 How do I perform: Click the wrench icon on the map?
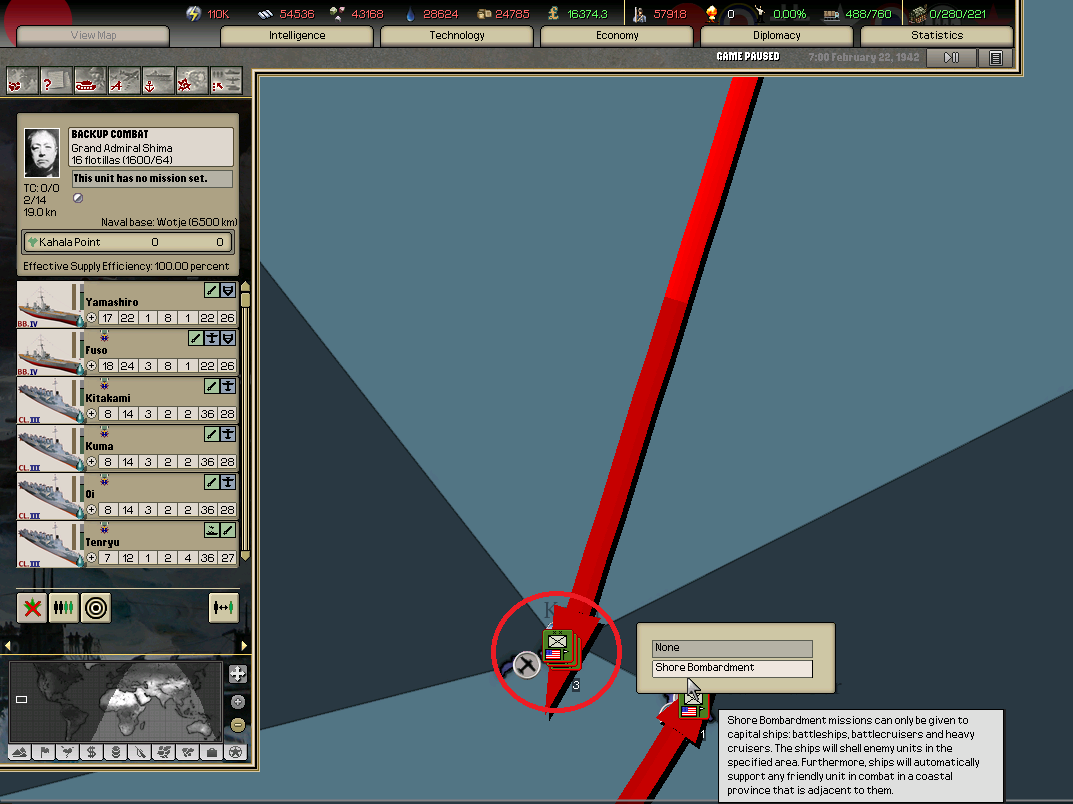point(527,663)
